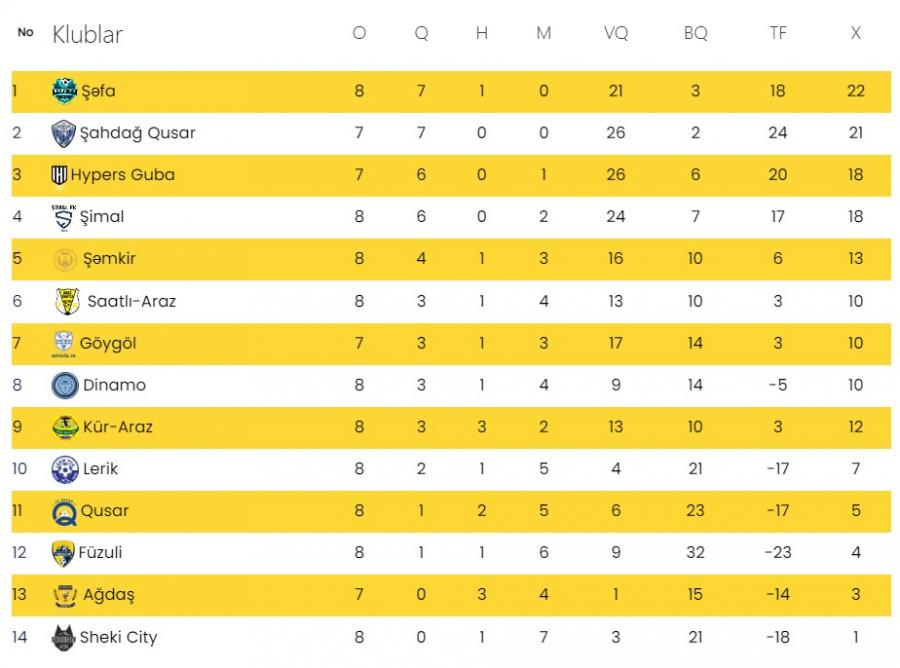Click the BQ column header
The width and height of the screenshot is (900, 668).
click(x=696, y=33)
